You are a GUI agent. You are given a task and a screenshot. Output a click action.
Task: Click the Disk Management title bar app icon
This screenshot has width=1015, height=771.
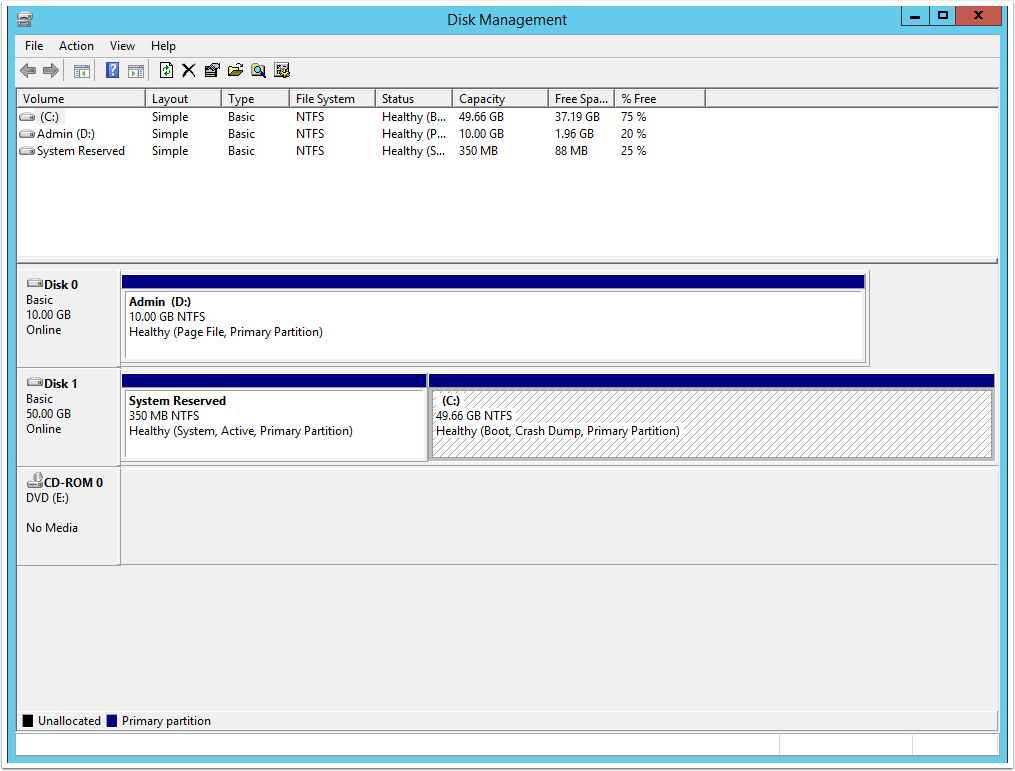[x=25, y=19]
